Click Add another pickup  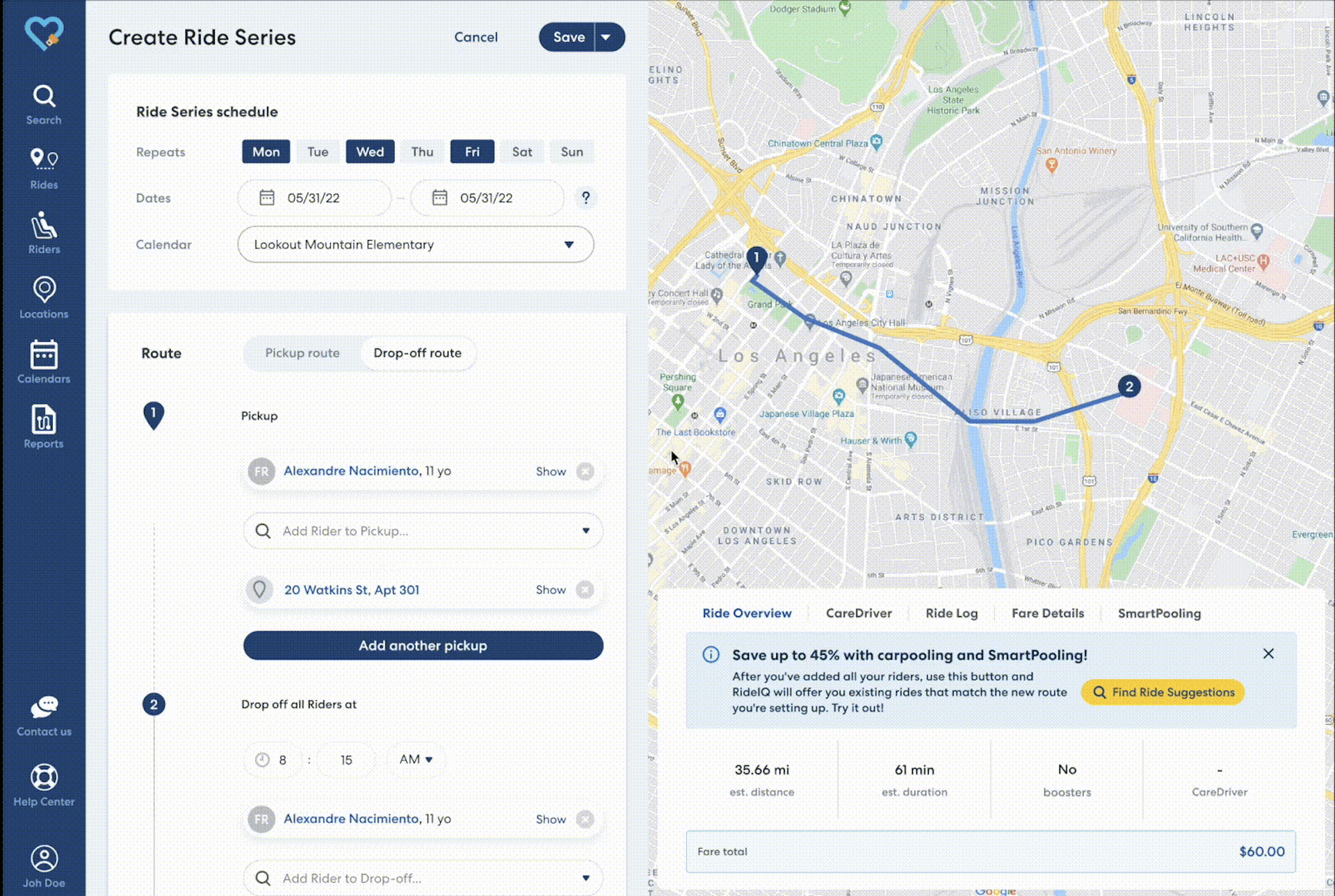(423, 646)
